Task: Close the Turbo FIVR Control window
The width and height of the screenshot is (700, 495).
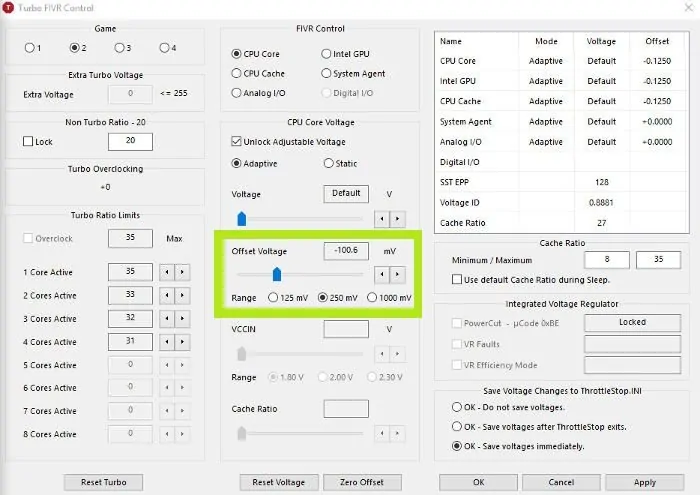Action: pyautogui.click(x=689, y=8)
